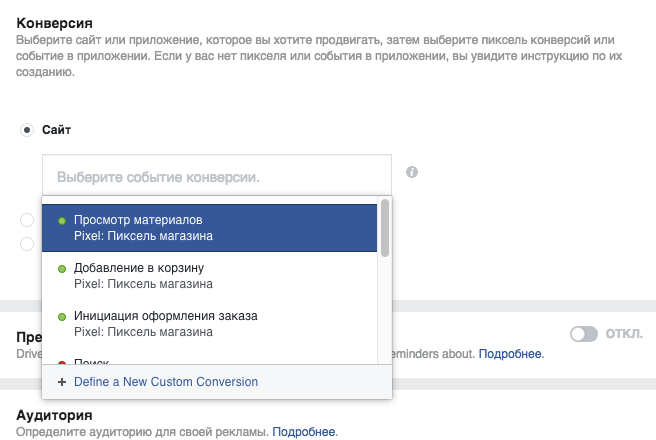
Task: Select the second unlabeled radio button below Сайт
Action: 27,220
